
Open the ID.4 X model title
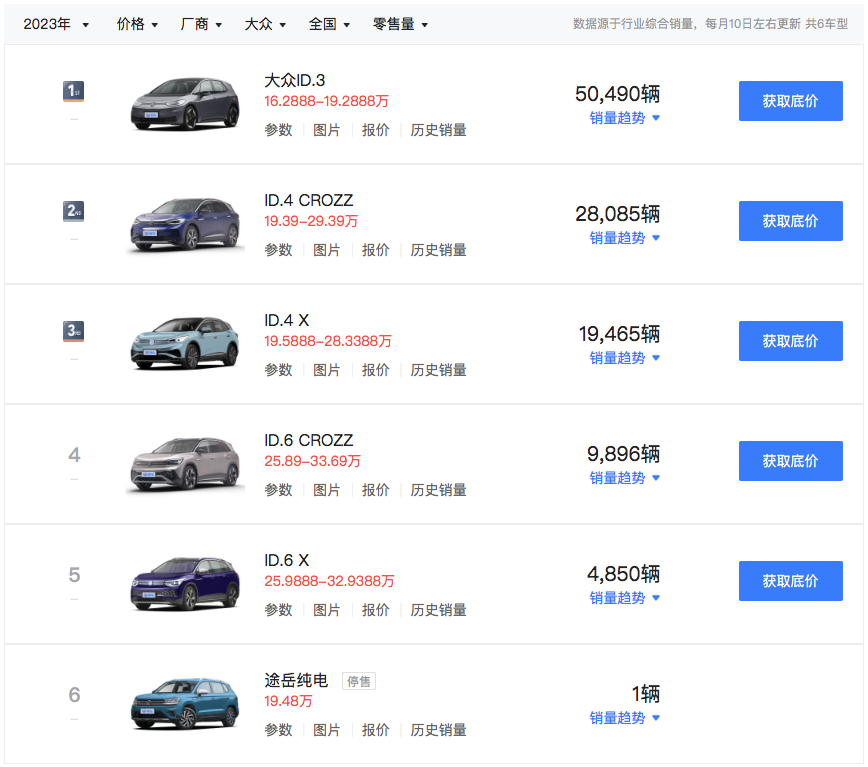(286, 320)
